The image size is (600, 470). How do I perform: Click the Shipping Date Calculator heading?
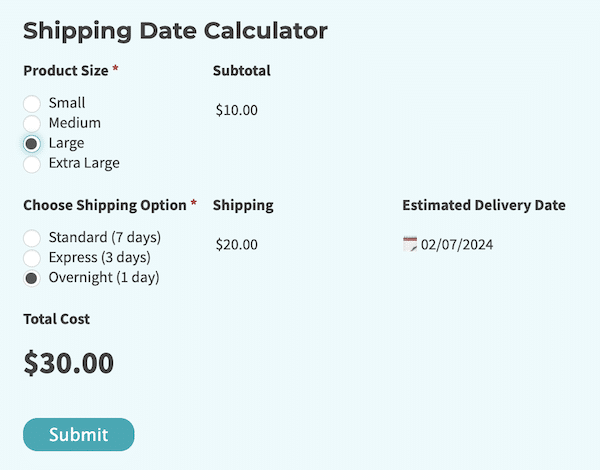175,31
